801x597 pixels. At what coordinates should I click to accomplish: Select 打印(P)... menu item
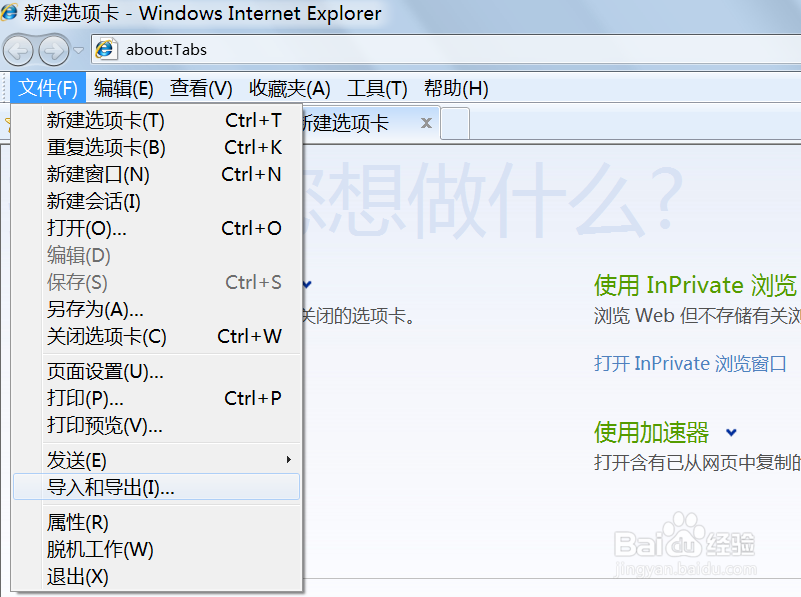tap(156, 398)
